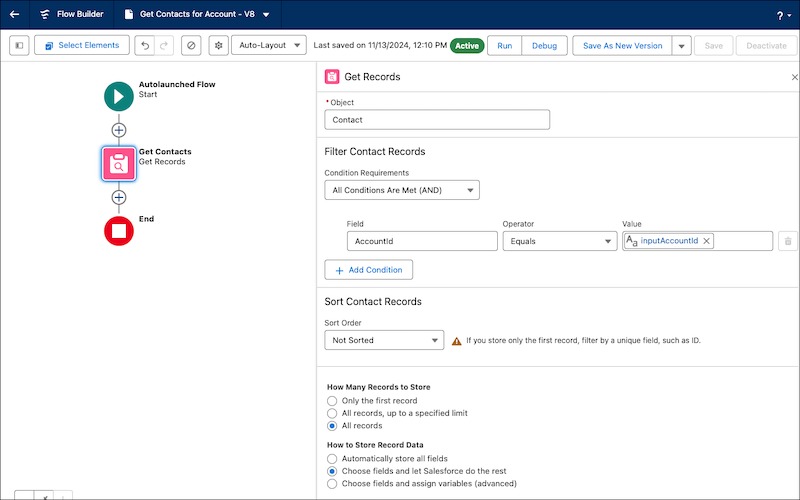Click the Get Records panel header icon
Viewport: 800px width, 500px height.
coord(332,77)
